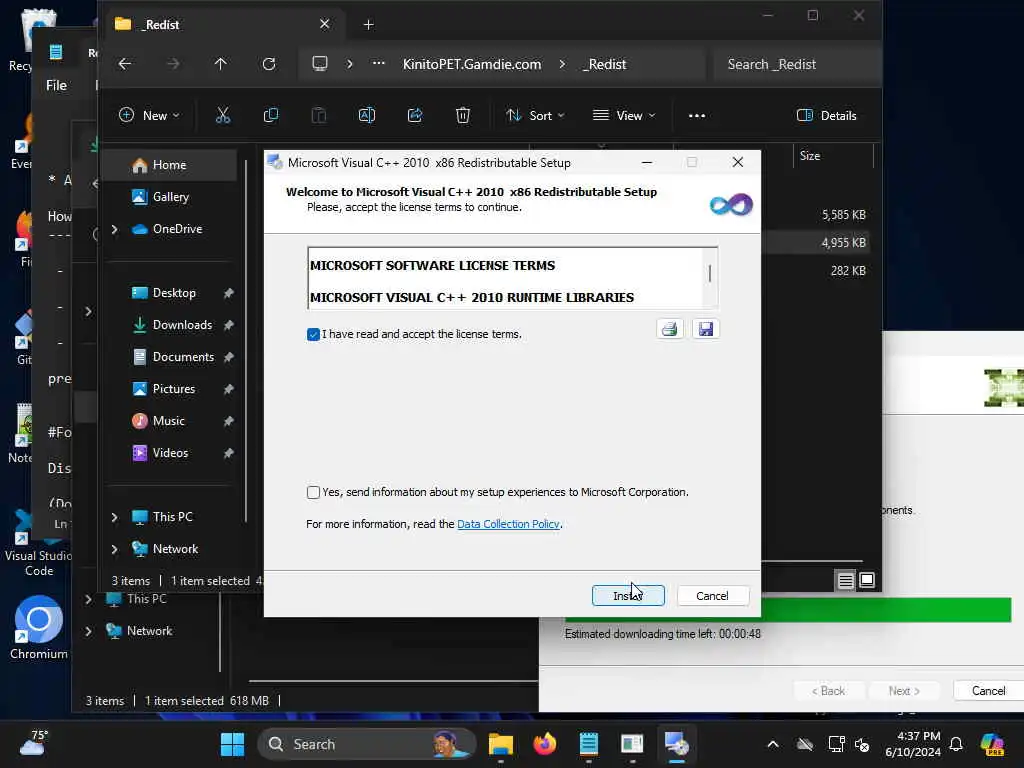Open the weather widget showing 75°

[x=34, y=743]
